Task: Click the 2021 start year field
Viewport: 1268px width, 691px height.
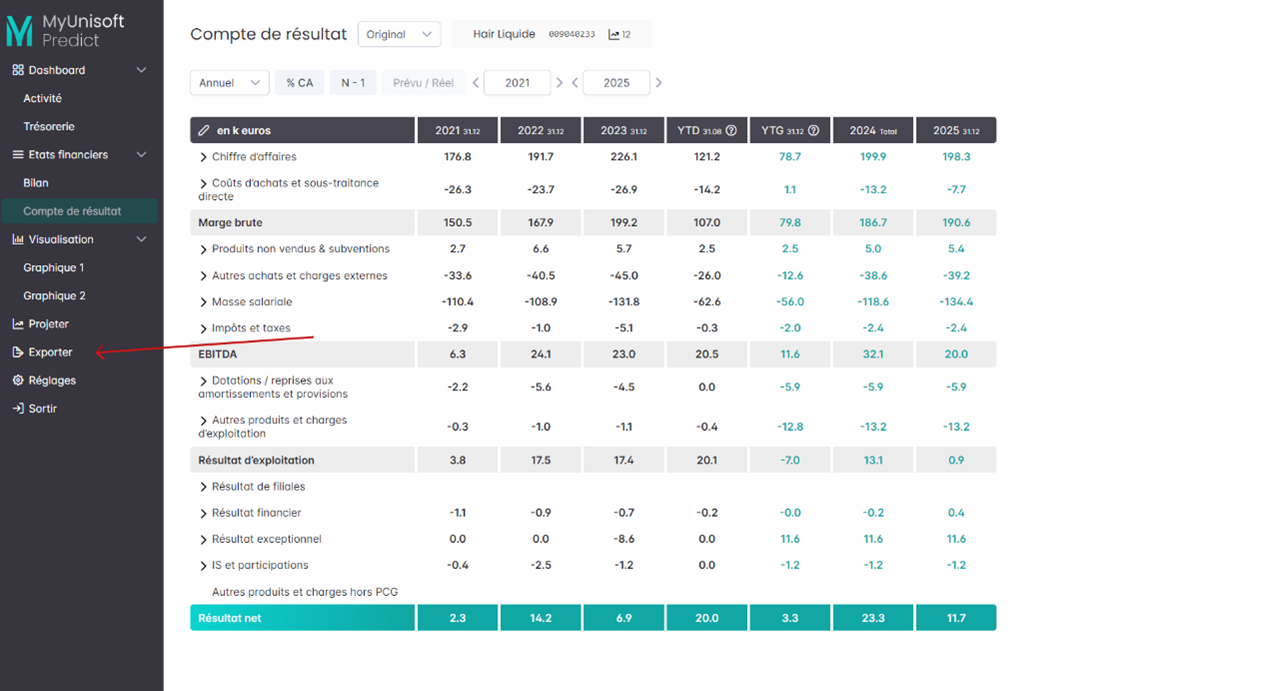Action: (517, 83)
